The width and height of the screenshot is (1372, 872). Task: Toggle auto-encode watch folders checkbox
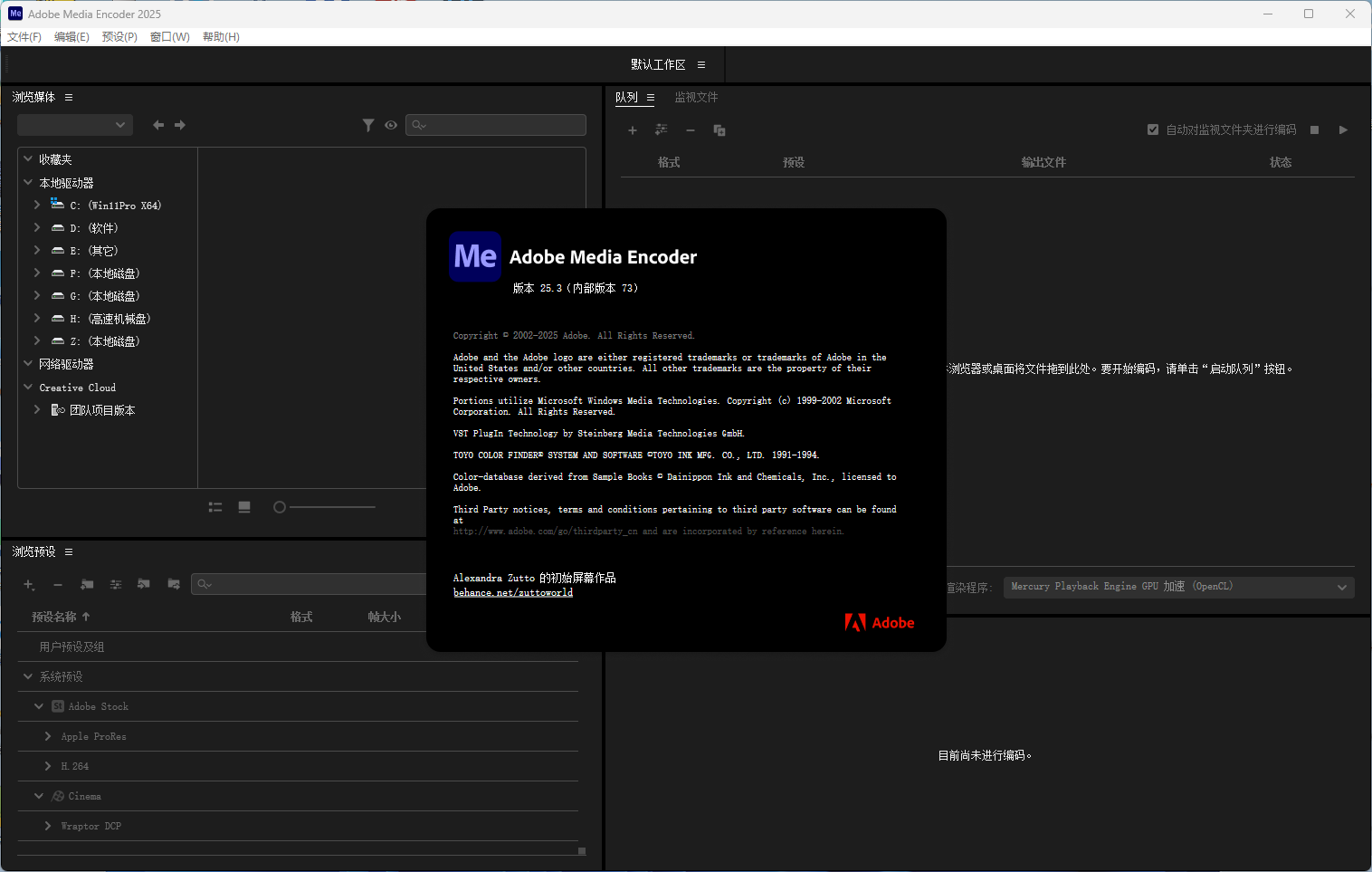click(1153, 129)
